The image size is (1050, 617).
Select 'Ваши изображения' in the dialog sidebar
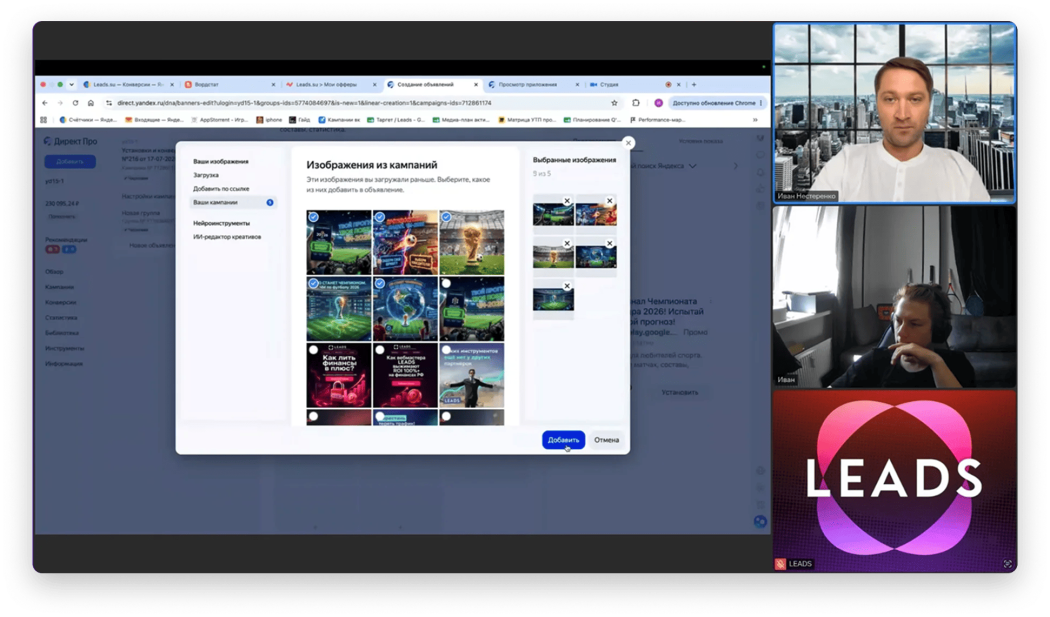point(221,161)
